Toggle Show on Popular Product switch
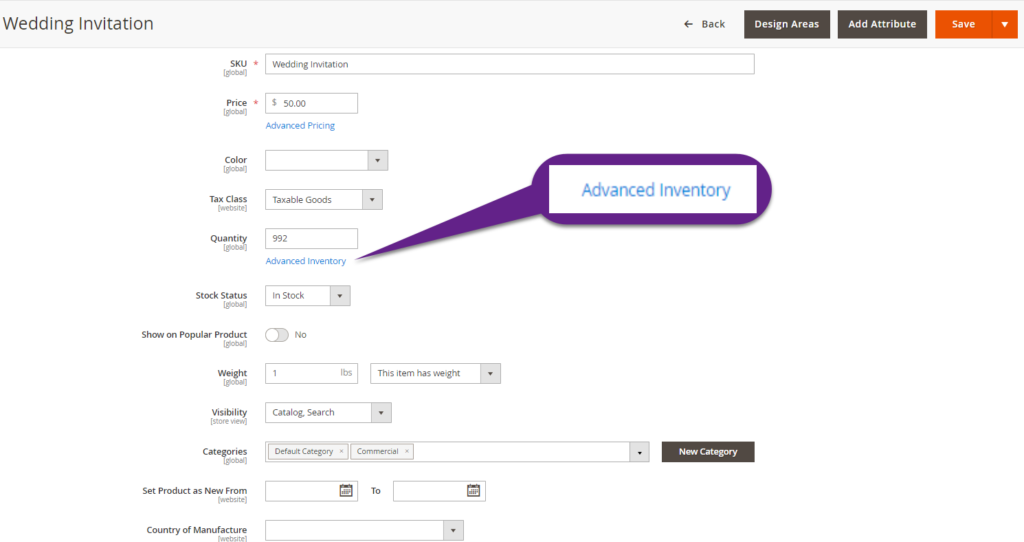This screenshot has height=542, width=1024. 277,335
